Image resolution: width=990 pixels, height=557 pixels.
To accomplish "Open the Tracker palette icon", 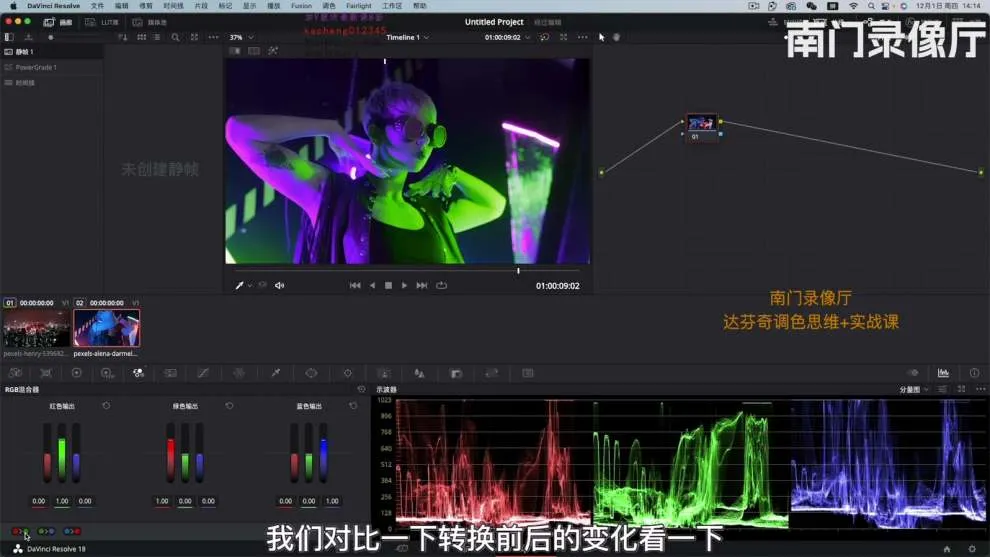I will 347,373.
